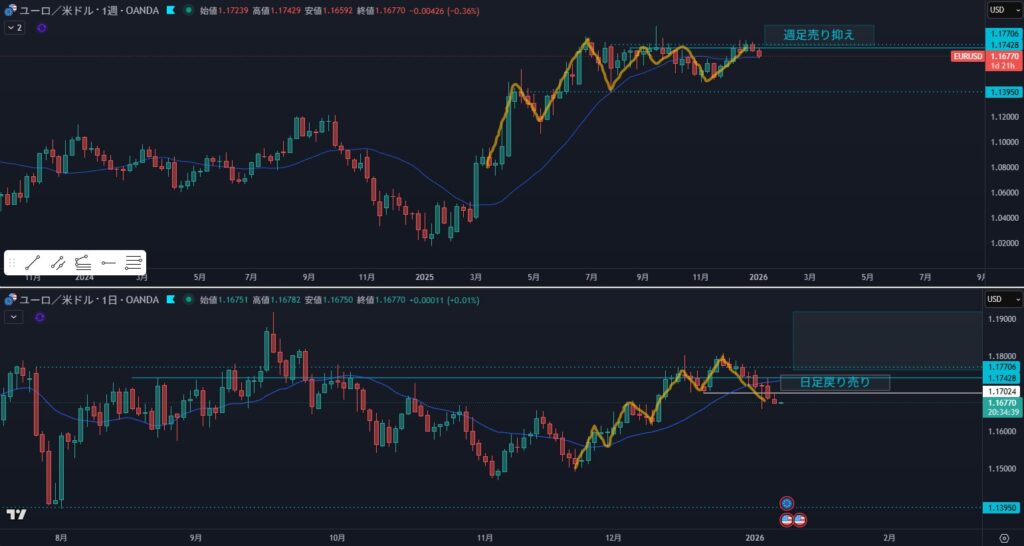Select the trend line drawing tool
1024x546 pixels.
pyautogui.click(x=33, y=262)
